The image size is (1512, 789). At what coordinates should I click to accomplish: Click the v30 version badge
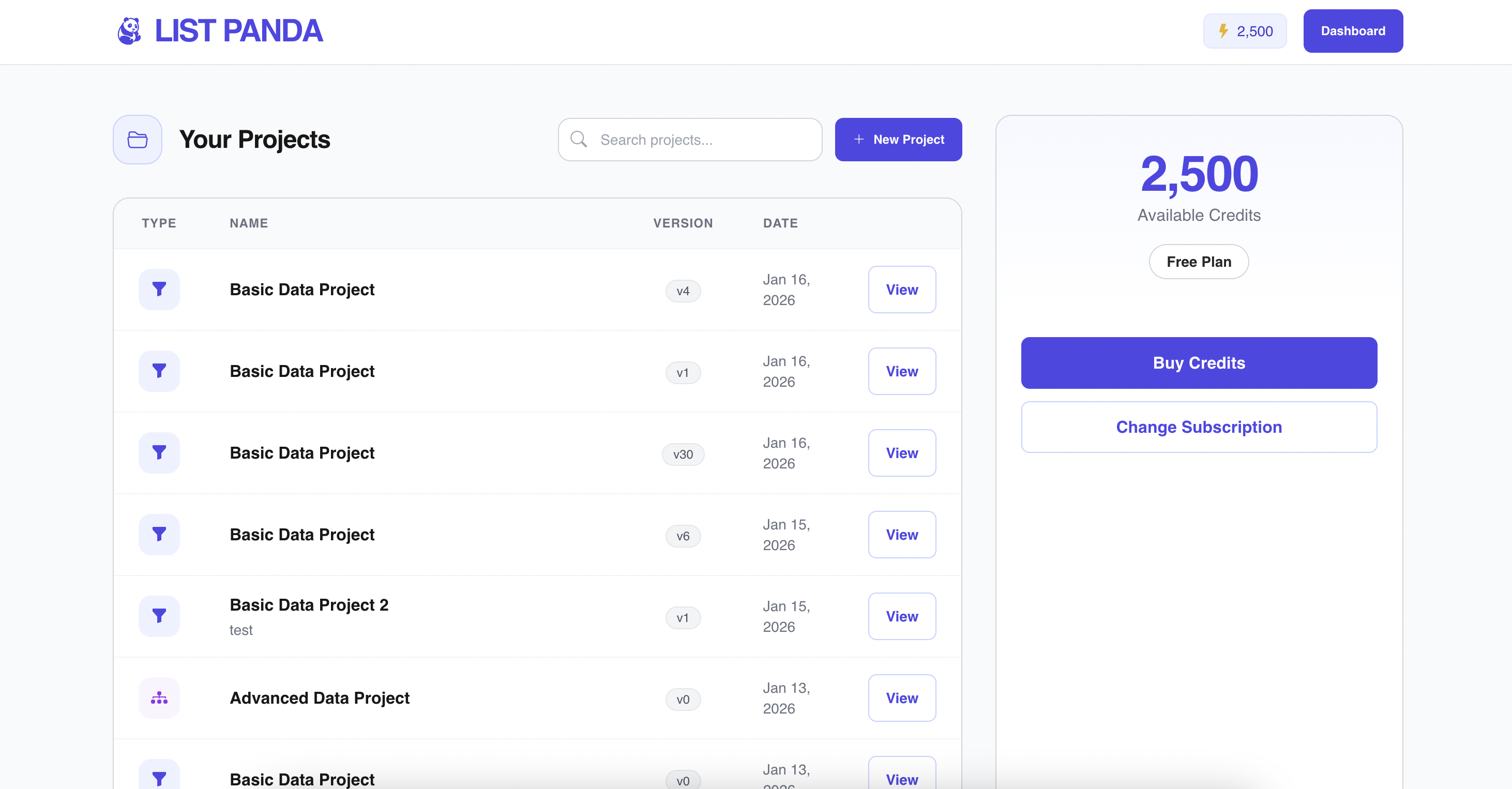coord(683,454)
